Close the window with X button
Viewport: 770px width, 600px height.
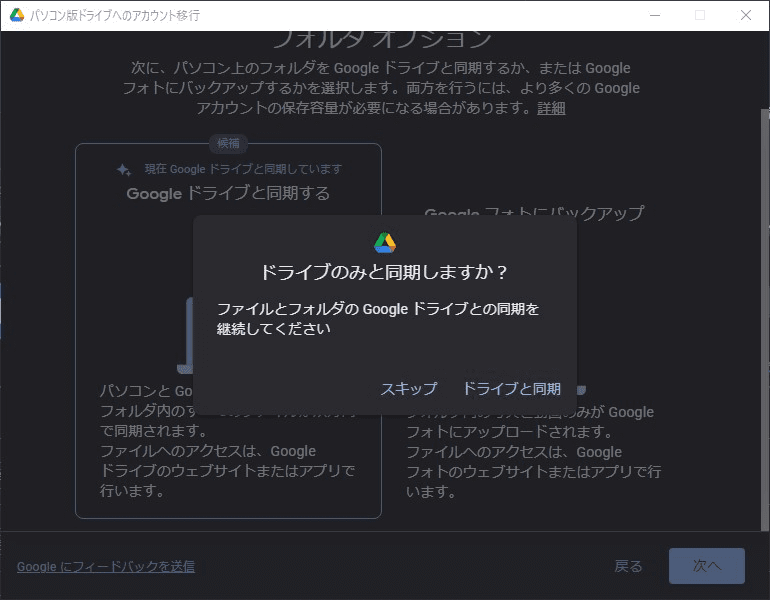point(745,15)
